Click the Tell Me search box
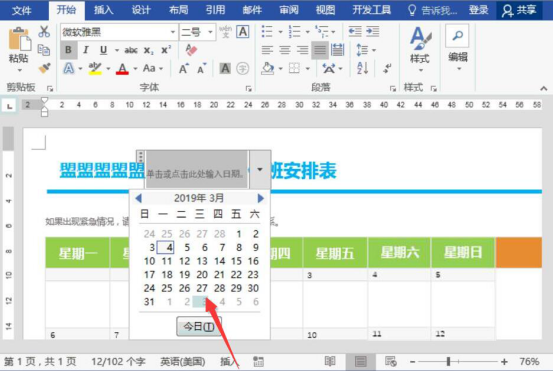554x372 pixels. pos(433,10)
